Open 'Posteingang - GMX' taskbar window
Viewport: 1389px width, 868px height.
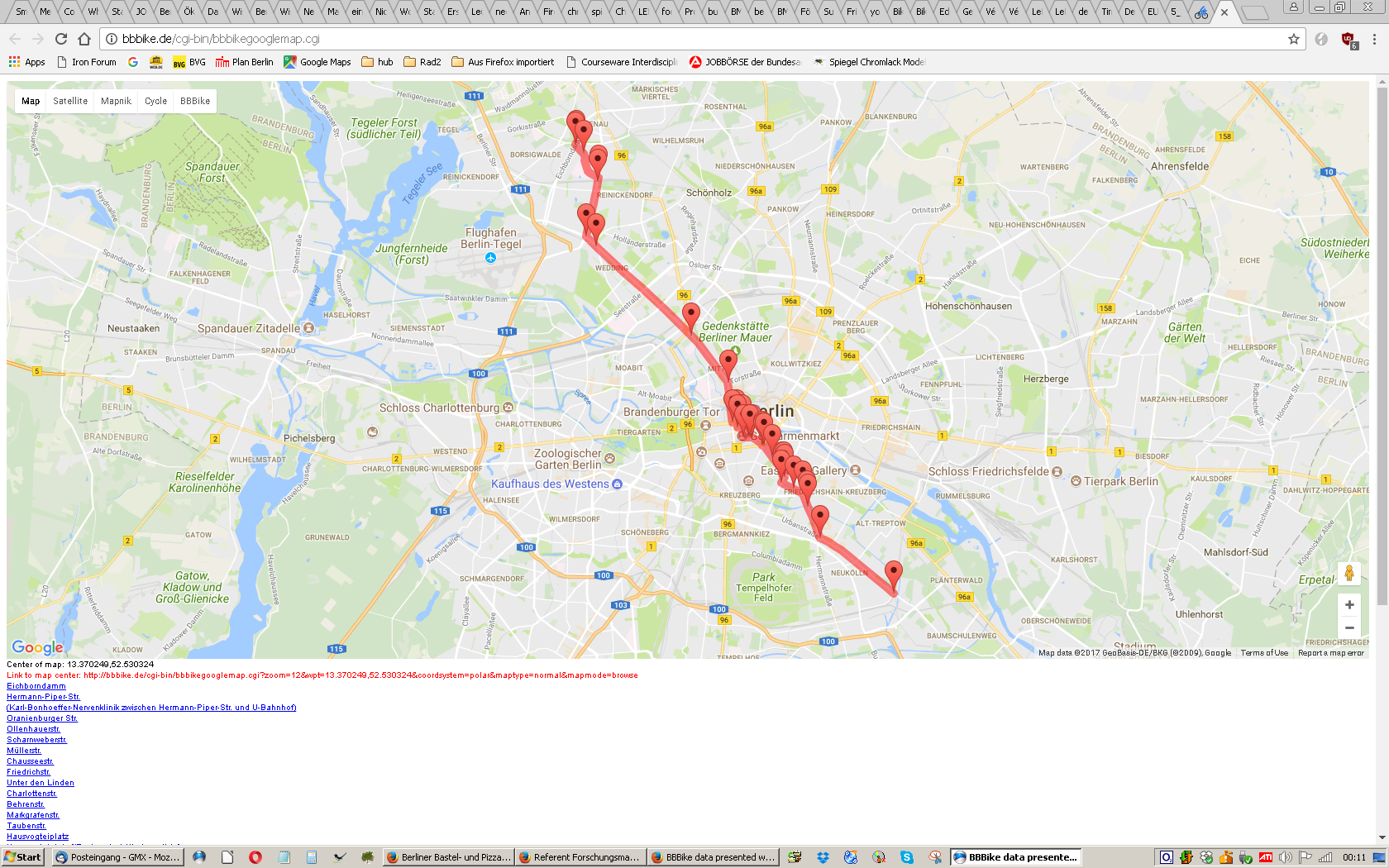coord(117,857)
